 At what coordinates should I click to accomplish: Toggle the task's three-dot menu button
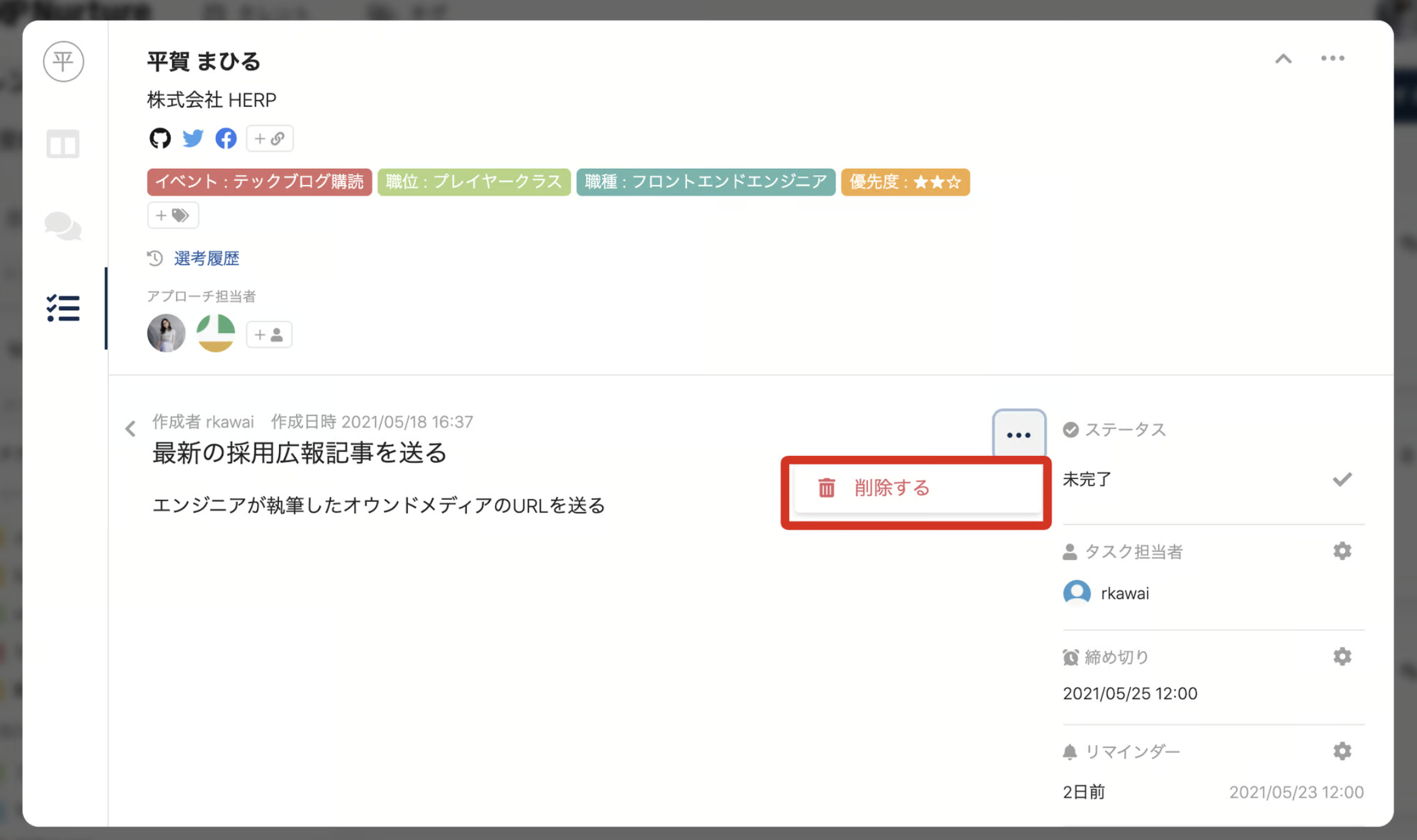pos(1018,434)
